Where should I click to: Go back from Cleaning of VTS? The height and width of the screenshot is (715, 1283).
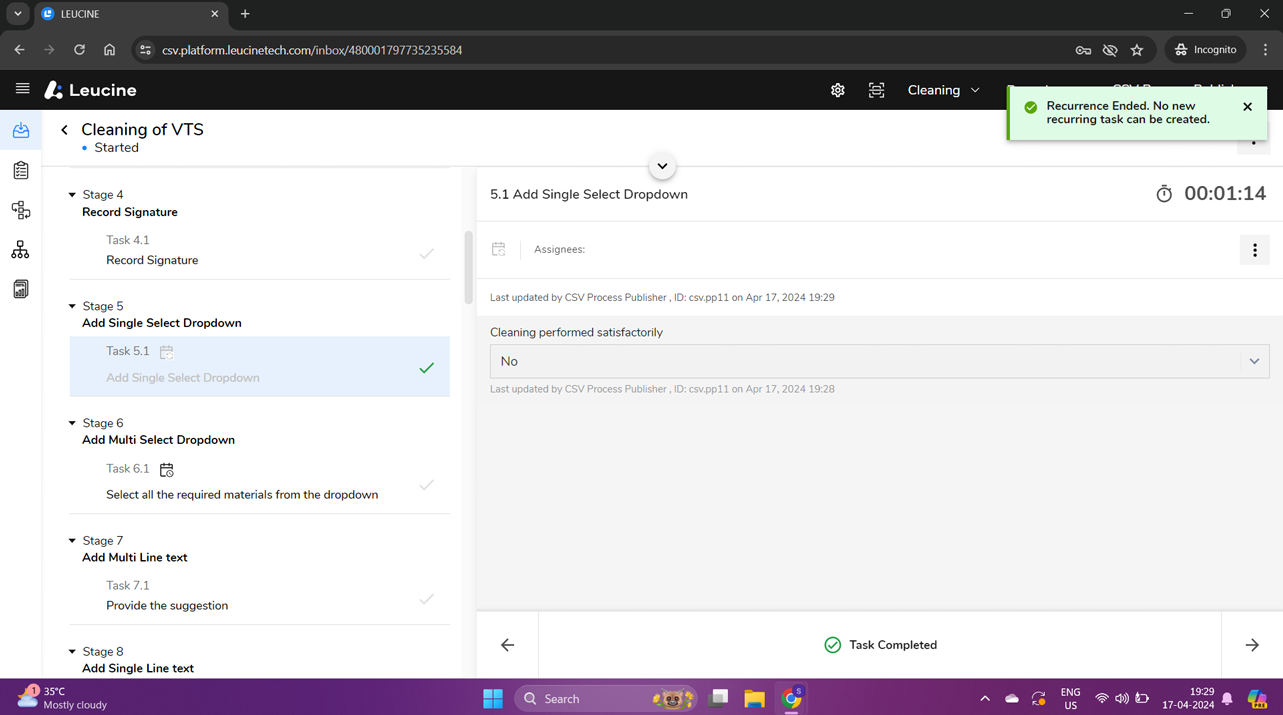tap(65, 130)
